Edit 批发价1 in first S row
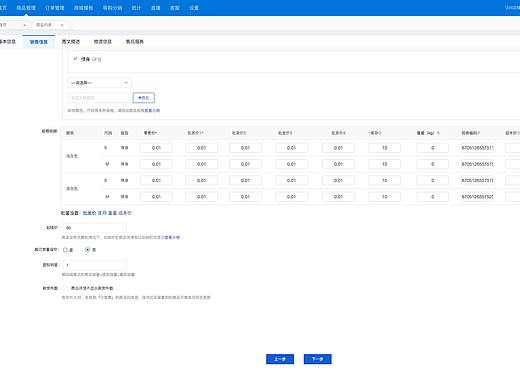The height and width of the screenshot is (390, 520). (201, 148)
